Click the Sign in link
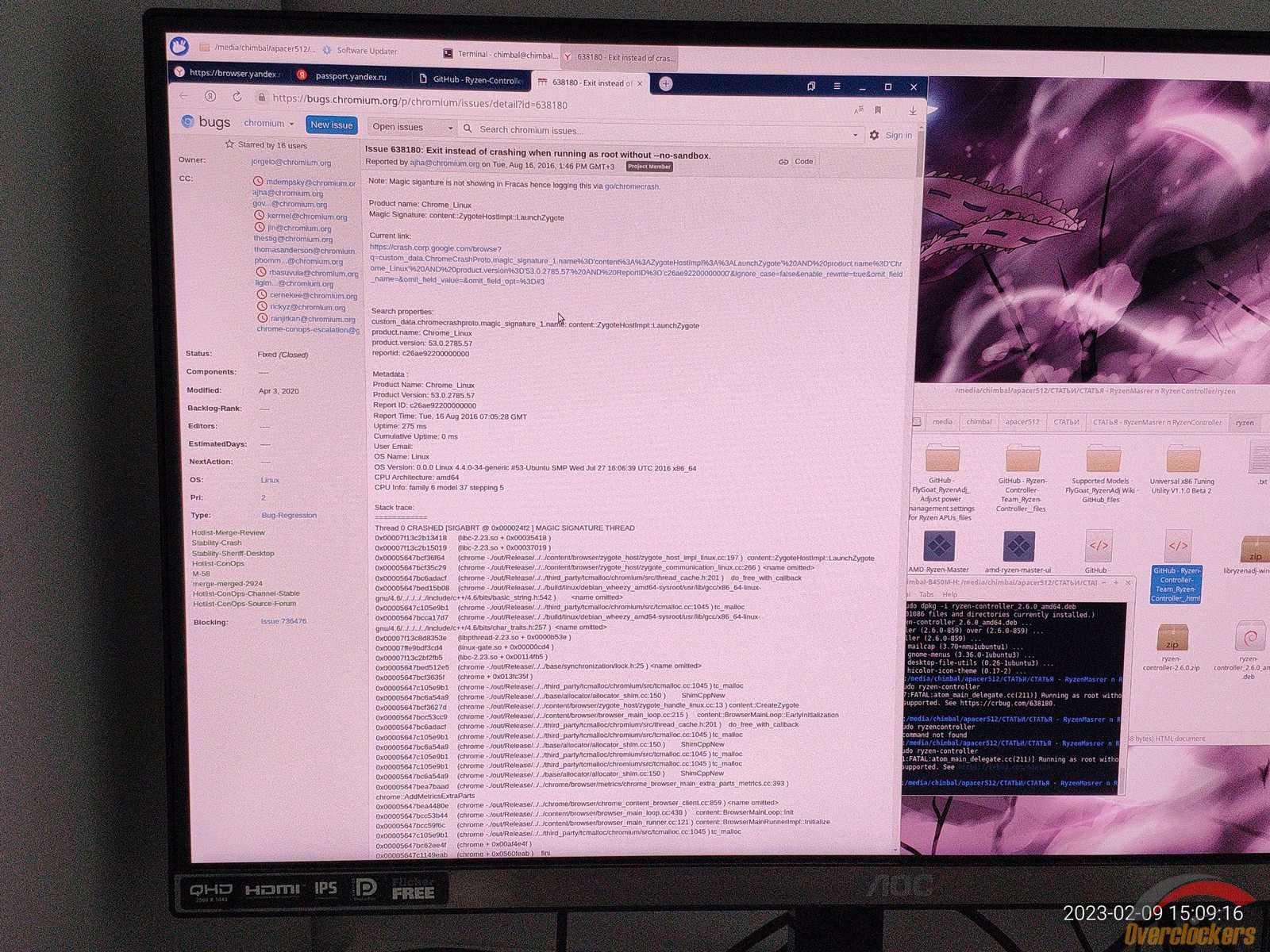Image resolution: width=1270 pixels, height=952 pixels. 899,136
